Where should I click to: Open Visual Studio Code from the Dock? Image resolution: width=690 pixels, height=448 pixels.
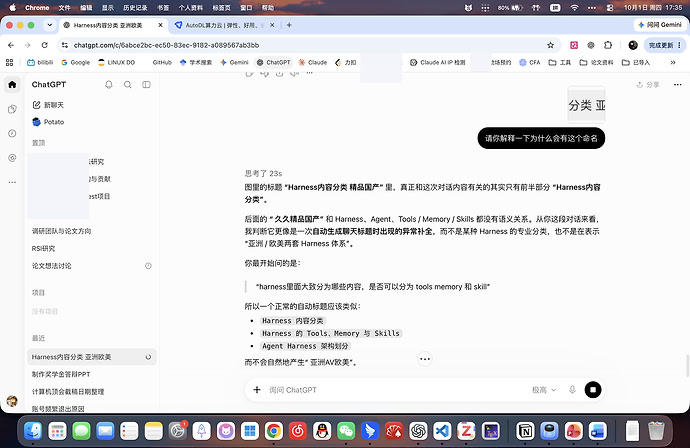442,431
